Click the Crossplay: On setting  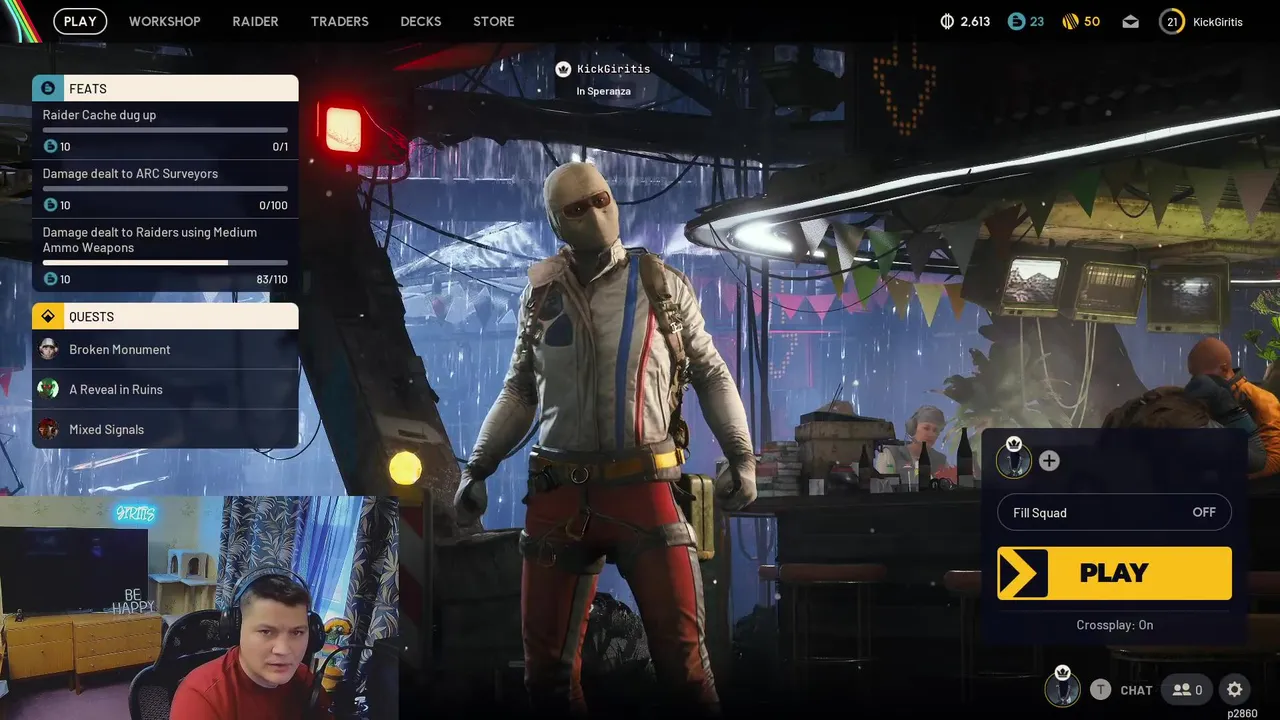click(1114, 625)
